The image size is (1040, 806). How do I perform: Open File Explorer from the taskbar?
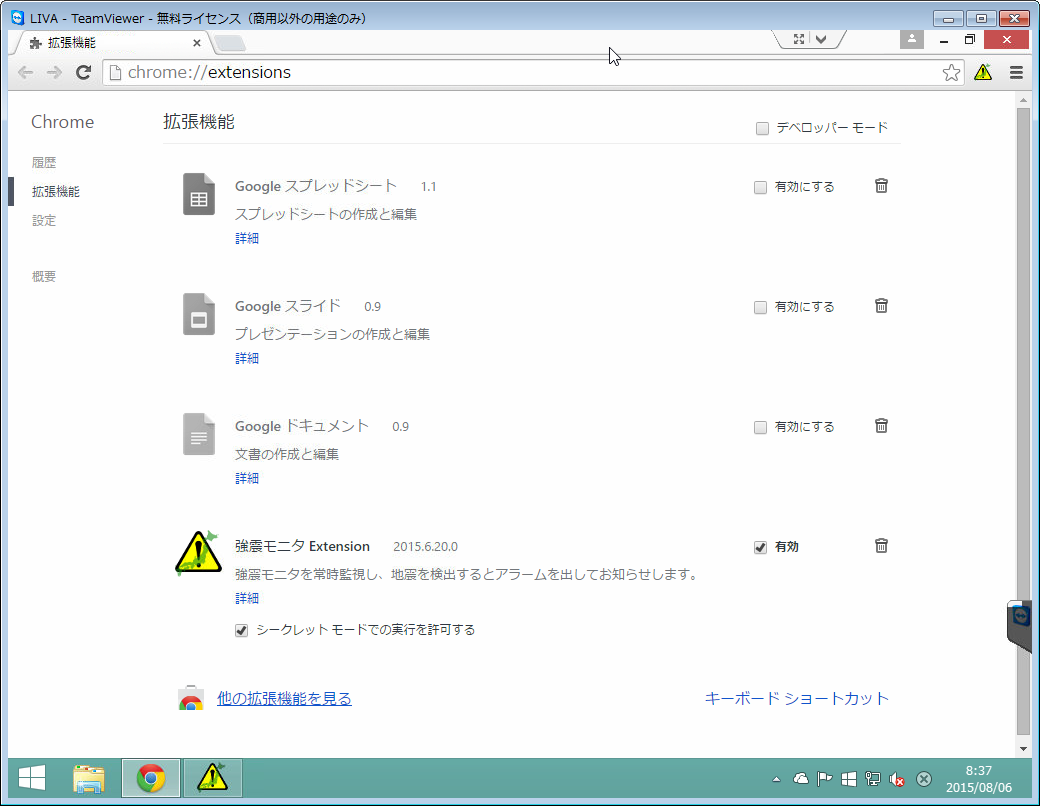(89, 778)
